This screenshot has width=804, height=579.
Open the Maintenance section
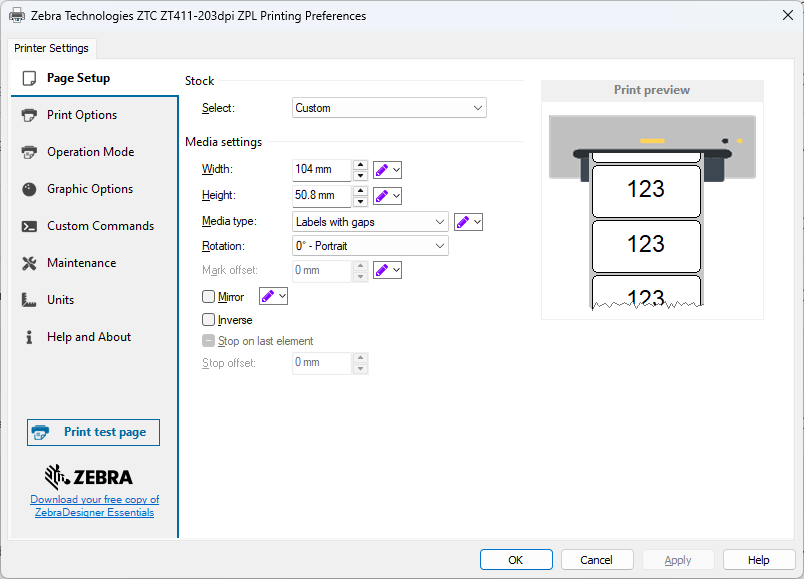click(94, 263)
